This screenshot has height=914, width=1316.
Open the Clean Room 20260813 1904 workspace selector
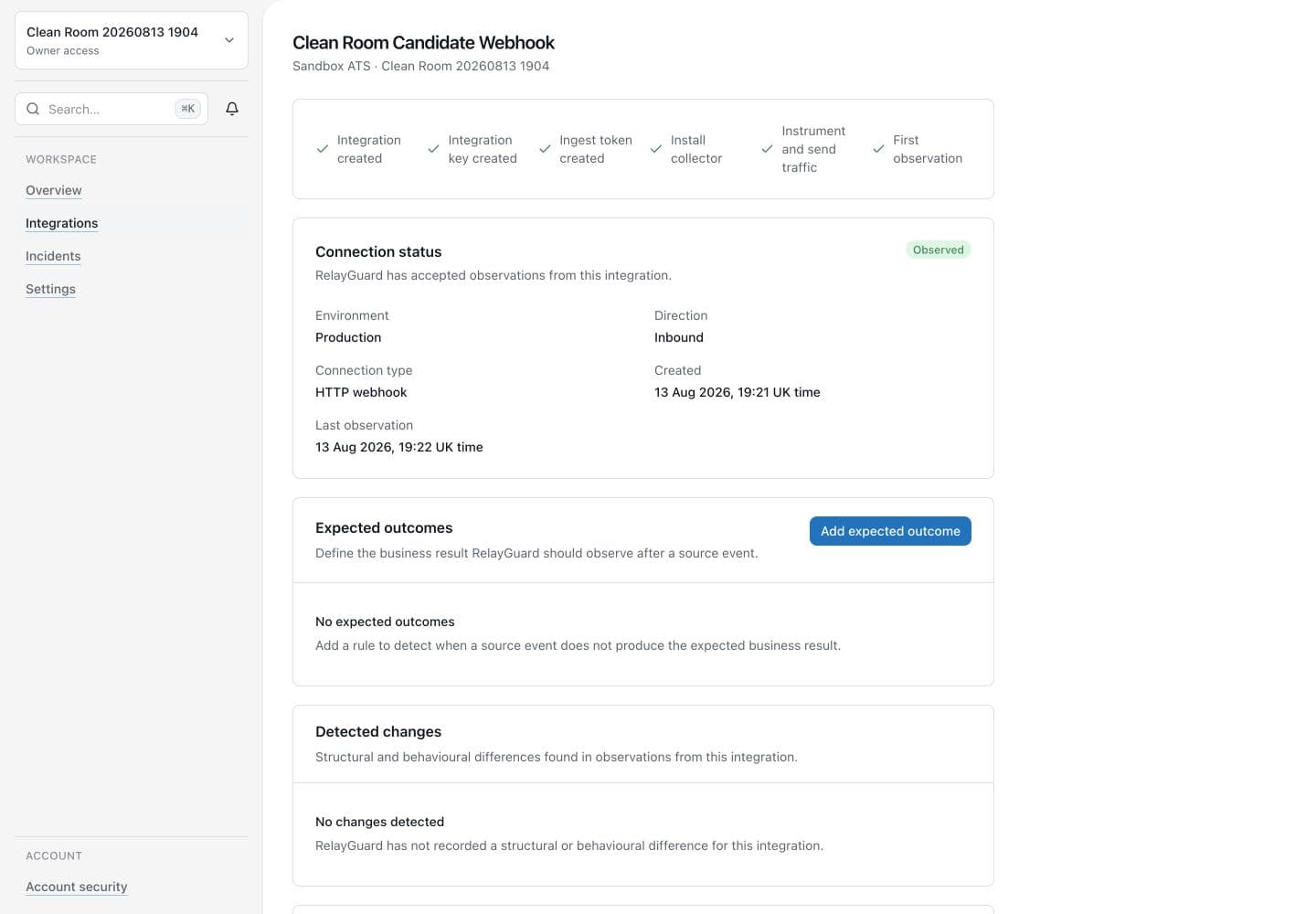(132, 40)
